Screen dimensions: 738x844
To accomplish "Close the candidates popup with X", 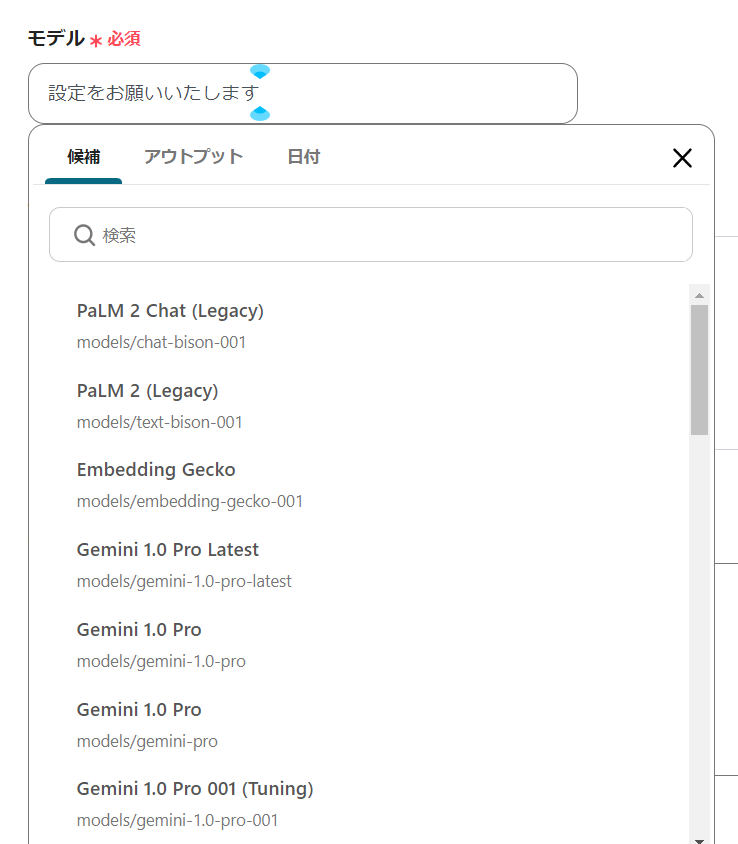I will [x=682, y=158].
